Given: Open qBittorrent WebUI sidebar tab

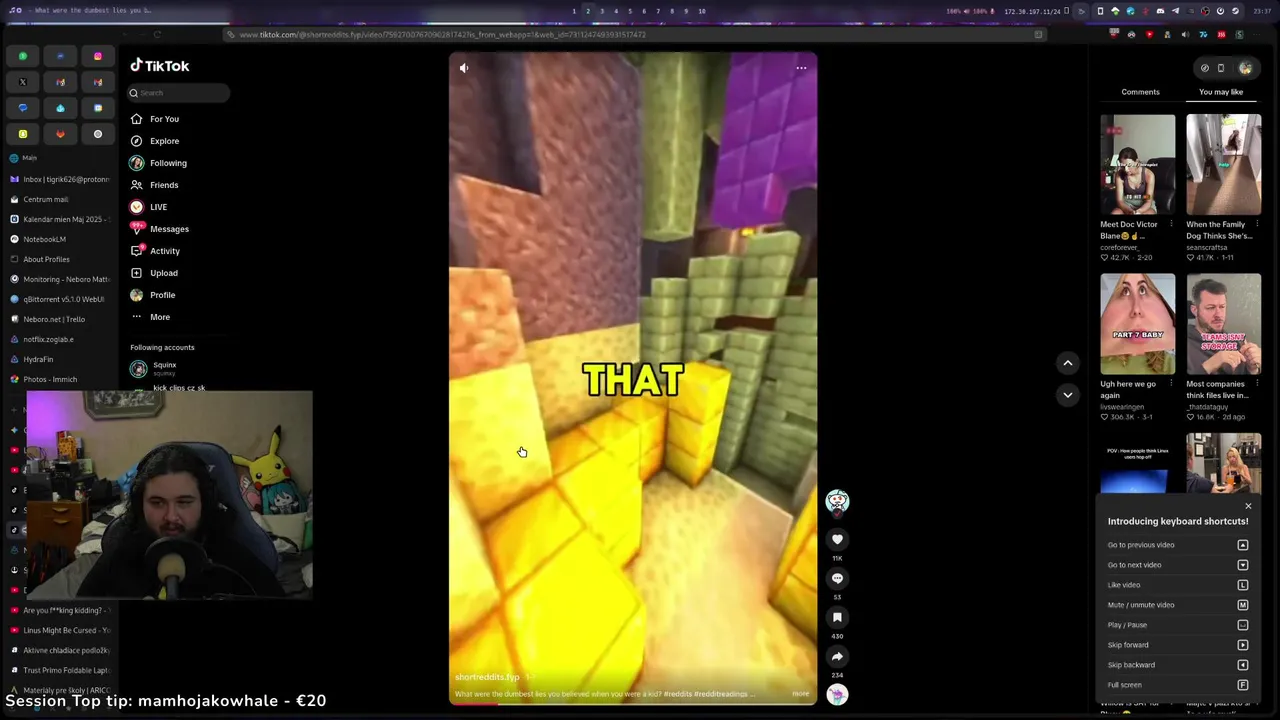Looking at the screenshot, I should click(60, 299).
